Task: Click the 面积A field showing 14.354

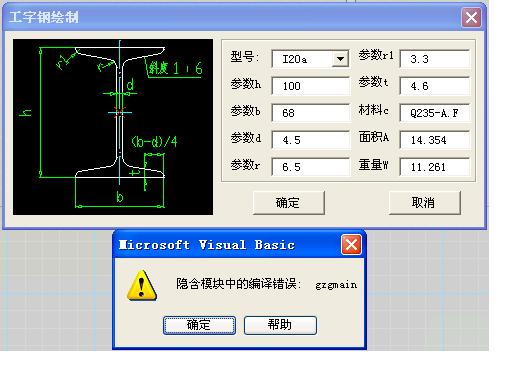Action: tap(435, 140)
